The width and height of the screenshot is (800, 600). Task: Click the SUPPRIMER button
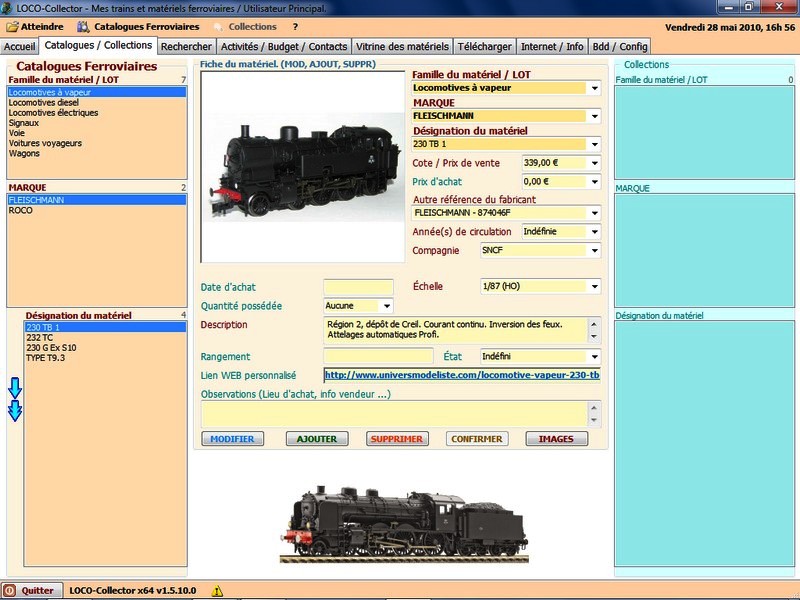[397, 439]
